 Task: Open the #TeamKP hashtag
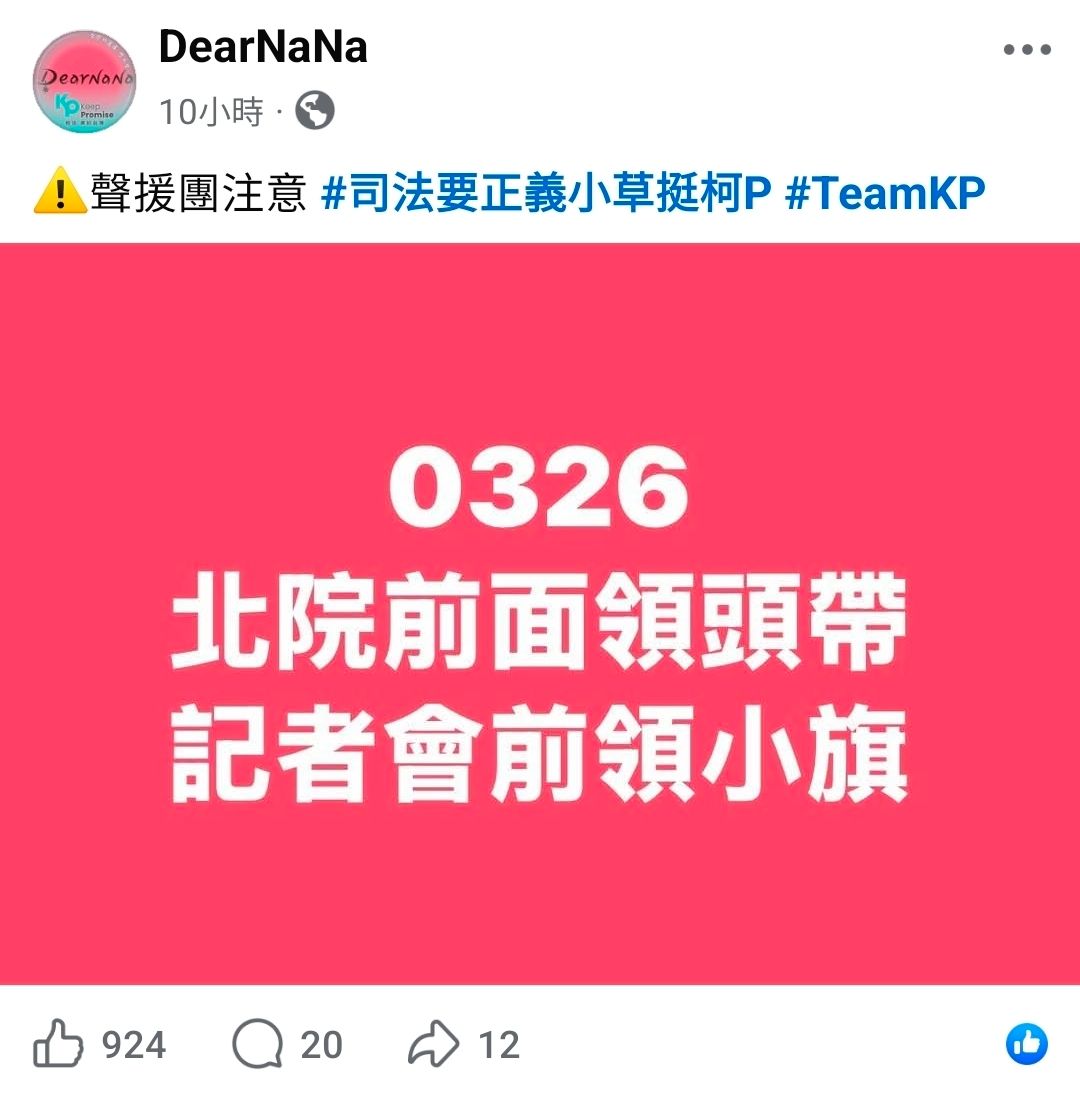[886, 192]
